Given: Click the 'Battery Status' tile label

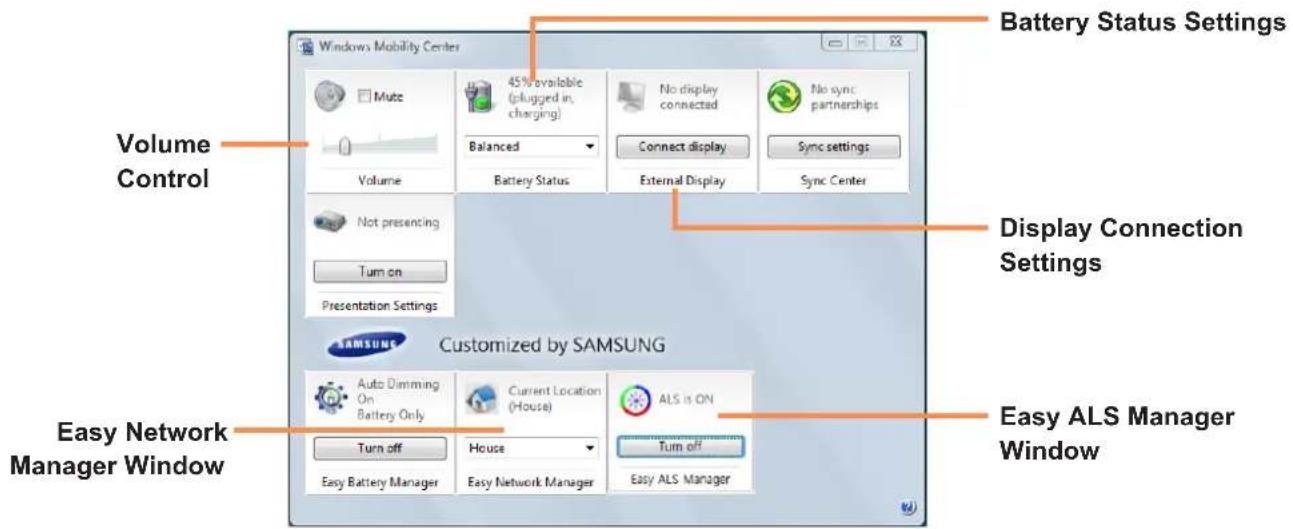Looking at the screenshot, I should (x=532, y=181).
